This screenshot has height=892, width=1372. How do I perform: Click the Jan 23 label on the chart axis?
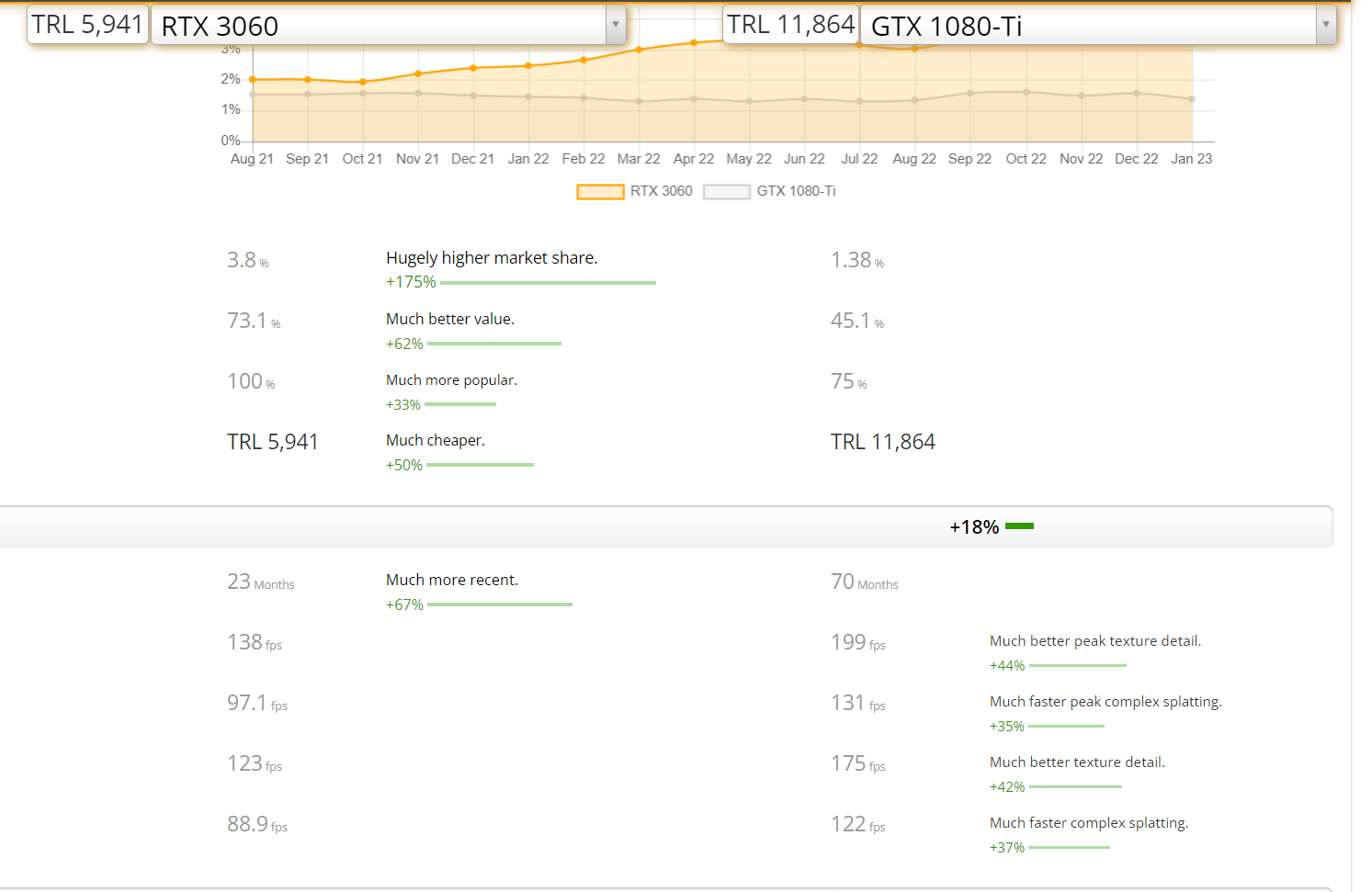tap(1192, 159)
